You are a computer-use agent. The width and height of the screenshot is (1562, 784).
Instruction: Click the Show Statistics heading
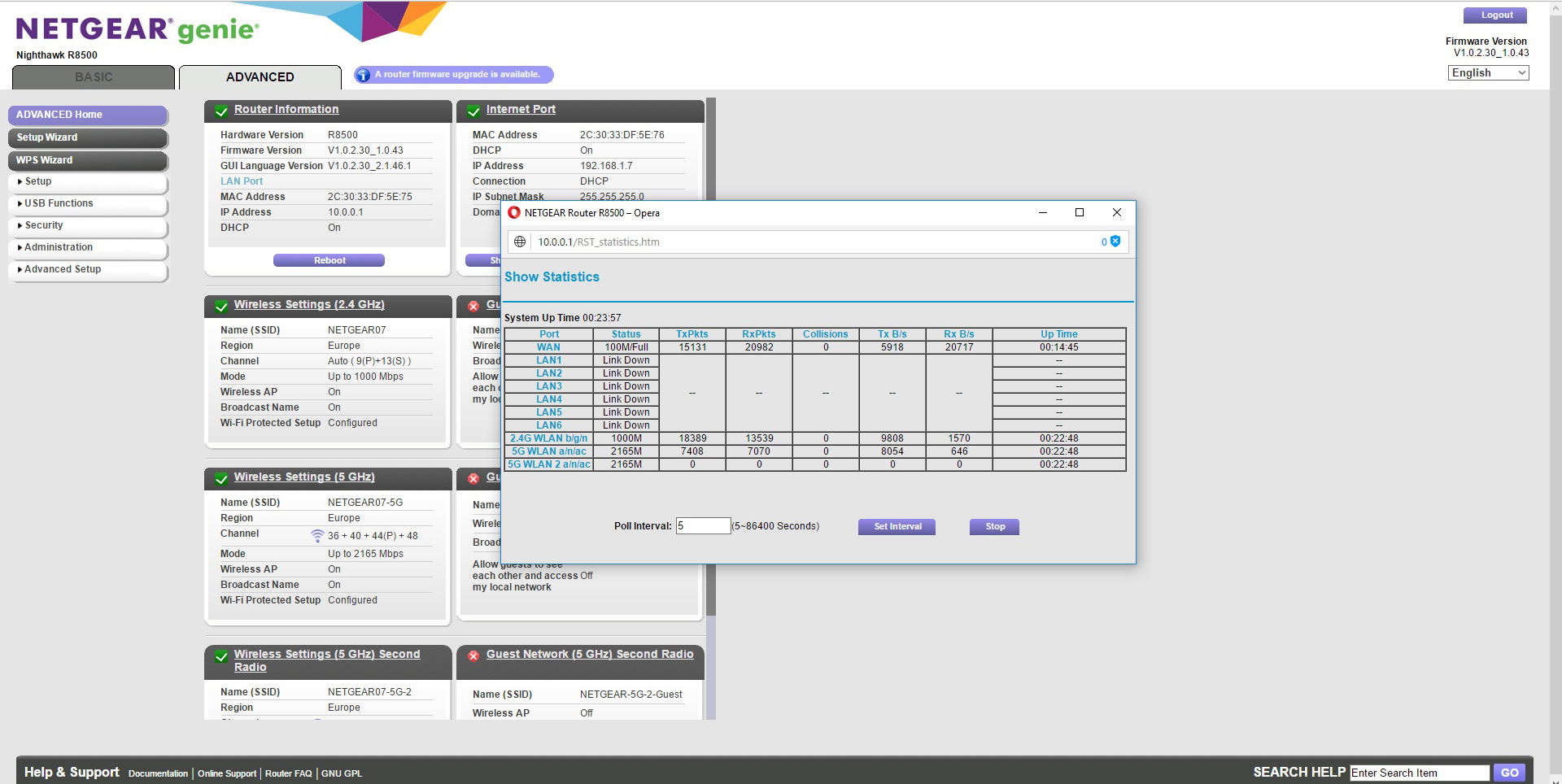(552, 277)
